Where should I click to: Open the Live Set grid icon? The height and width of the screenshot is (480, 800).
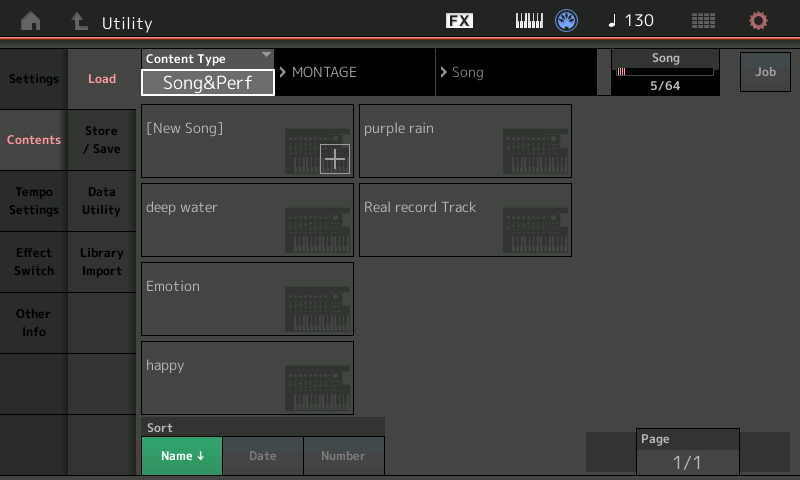pyautogui.click(x=703, y=21)
